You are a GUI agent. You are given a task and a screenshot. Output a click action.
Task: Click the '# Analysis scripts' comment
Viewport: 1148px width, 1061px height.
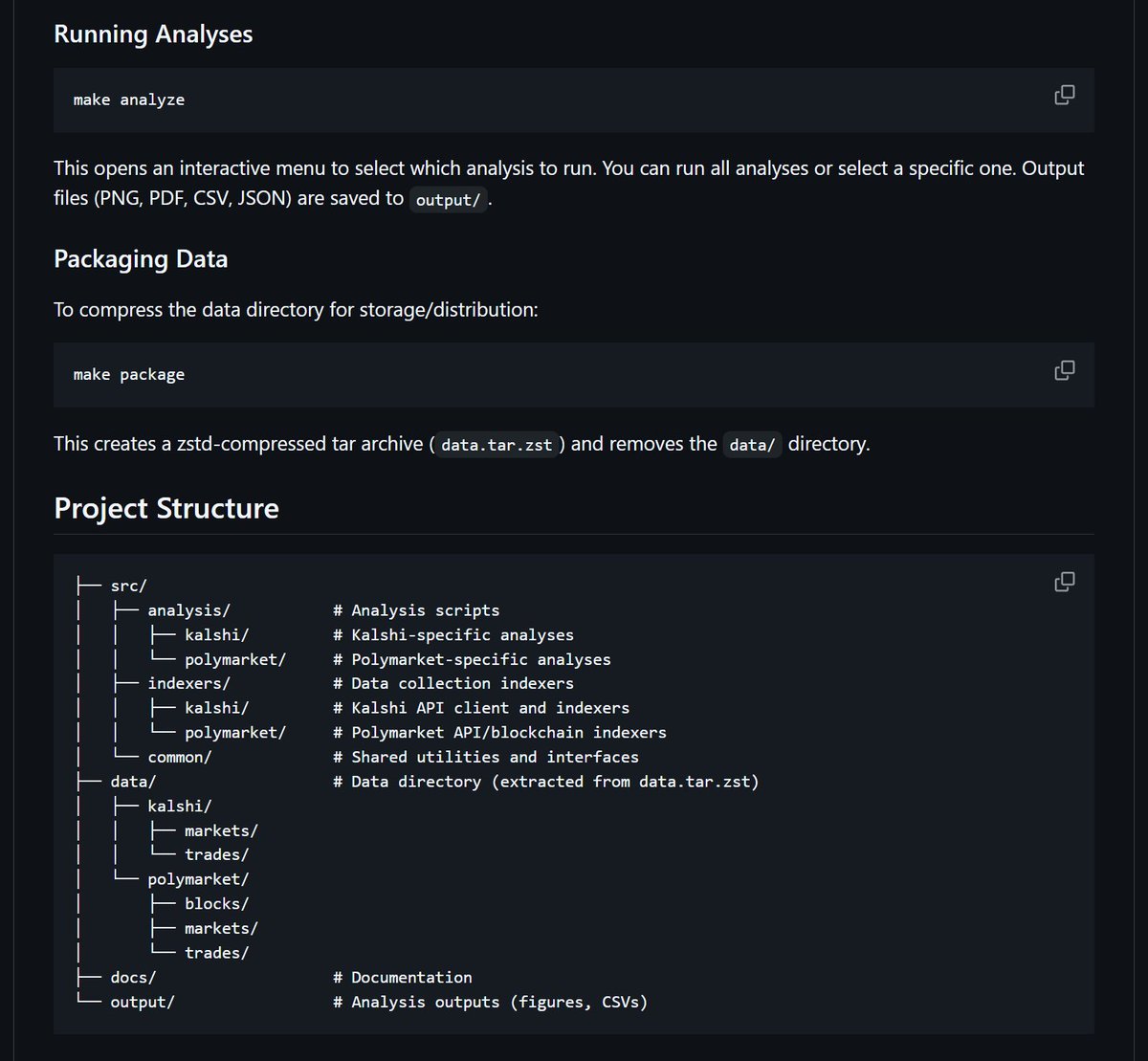click(416, 610)
